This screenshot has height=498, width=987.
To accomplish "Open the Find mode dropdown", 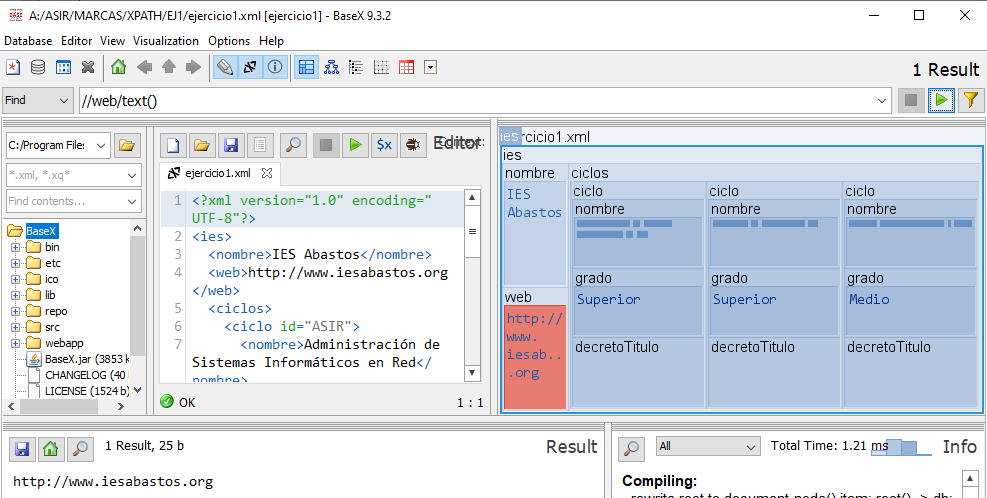I will [37, 100].
